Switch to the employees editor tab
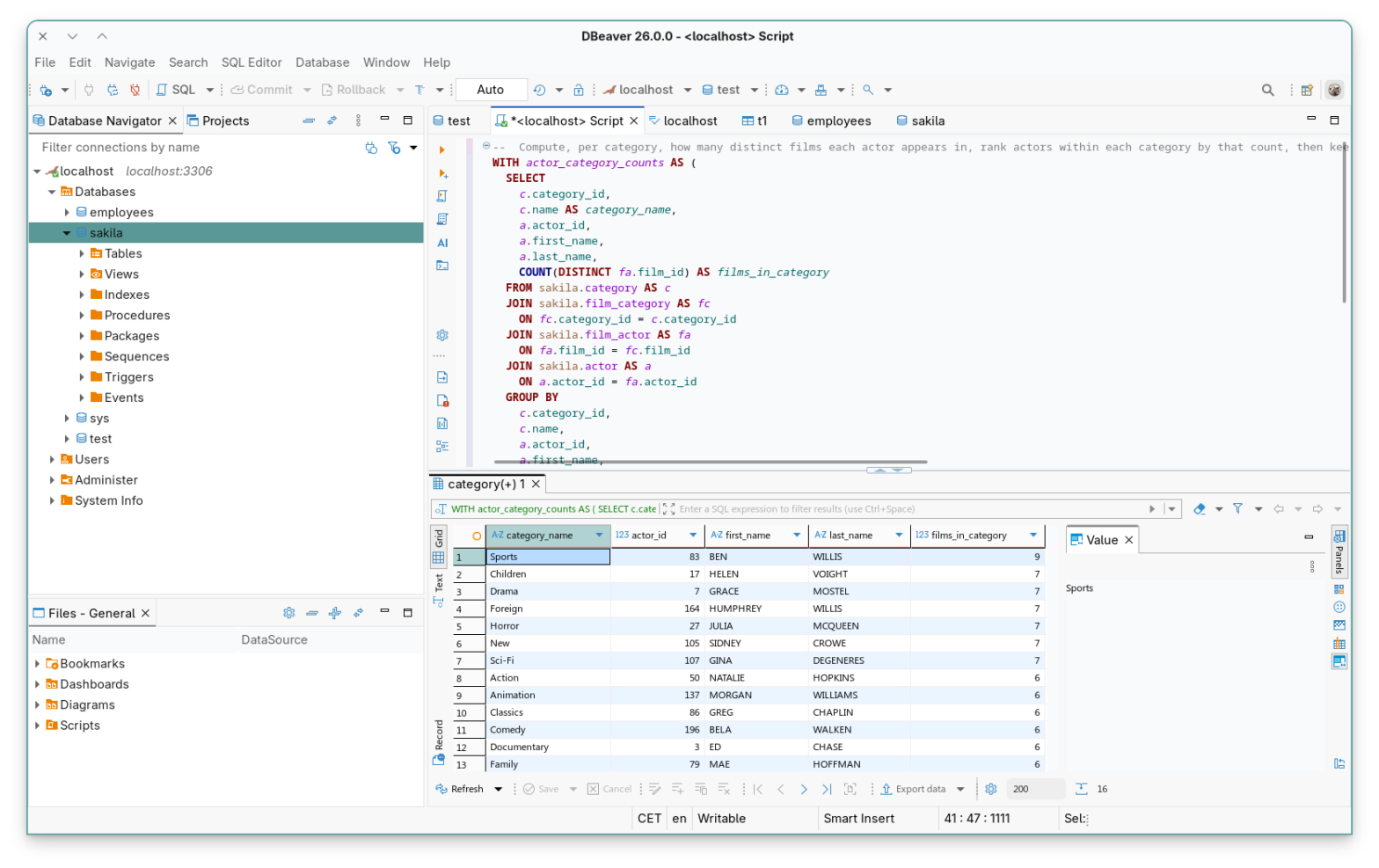Image resolution: width=1379 pixels, height=868 pixels. (x=831, y=120)
